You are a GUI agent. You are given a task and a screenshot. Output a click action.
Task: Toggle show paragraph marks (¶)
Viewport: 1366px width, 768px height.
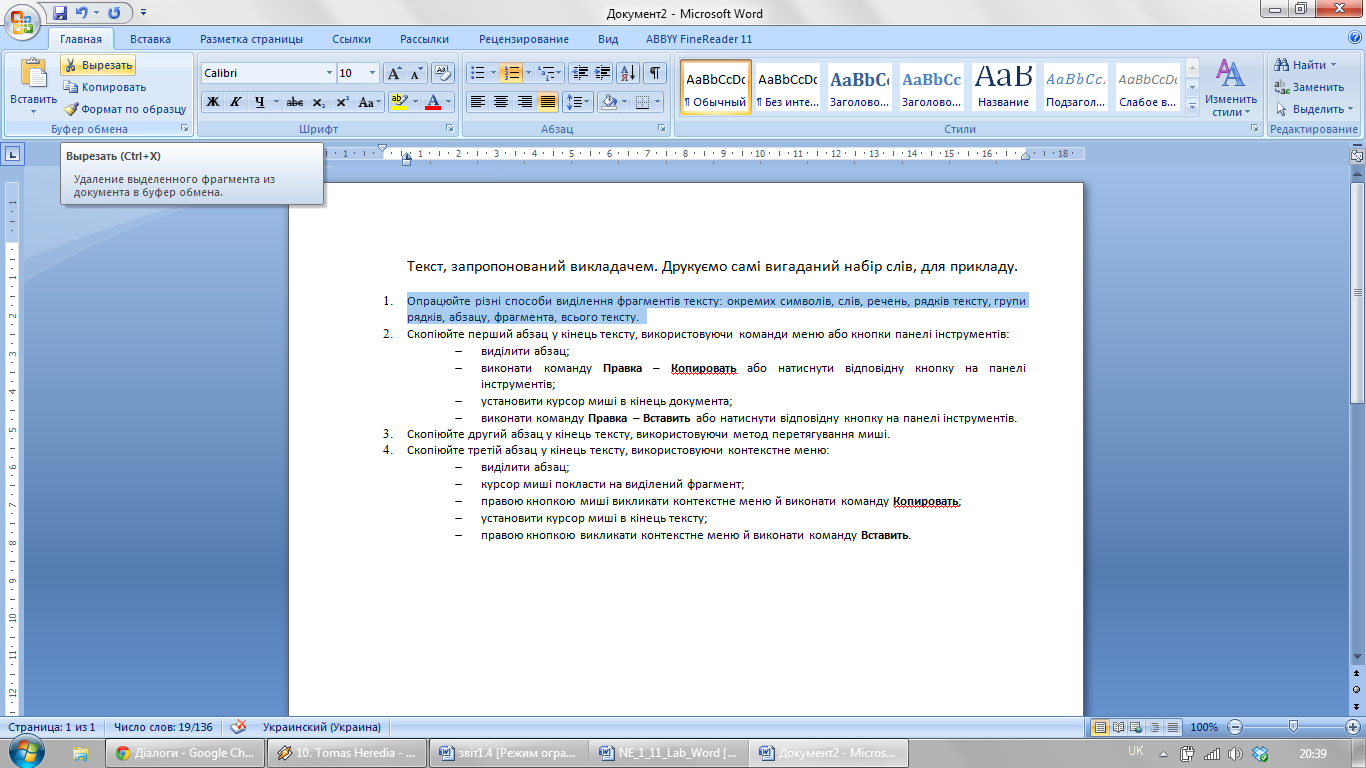[x=655, y=73]
